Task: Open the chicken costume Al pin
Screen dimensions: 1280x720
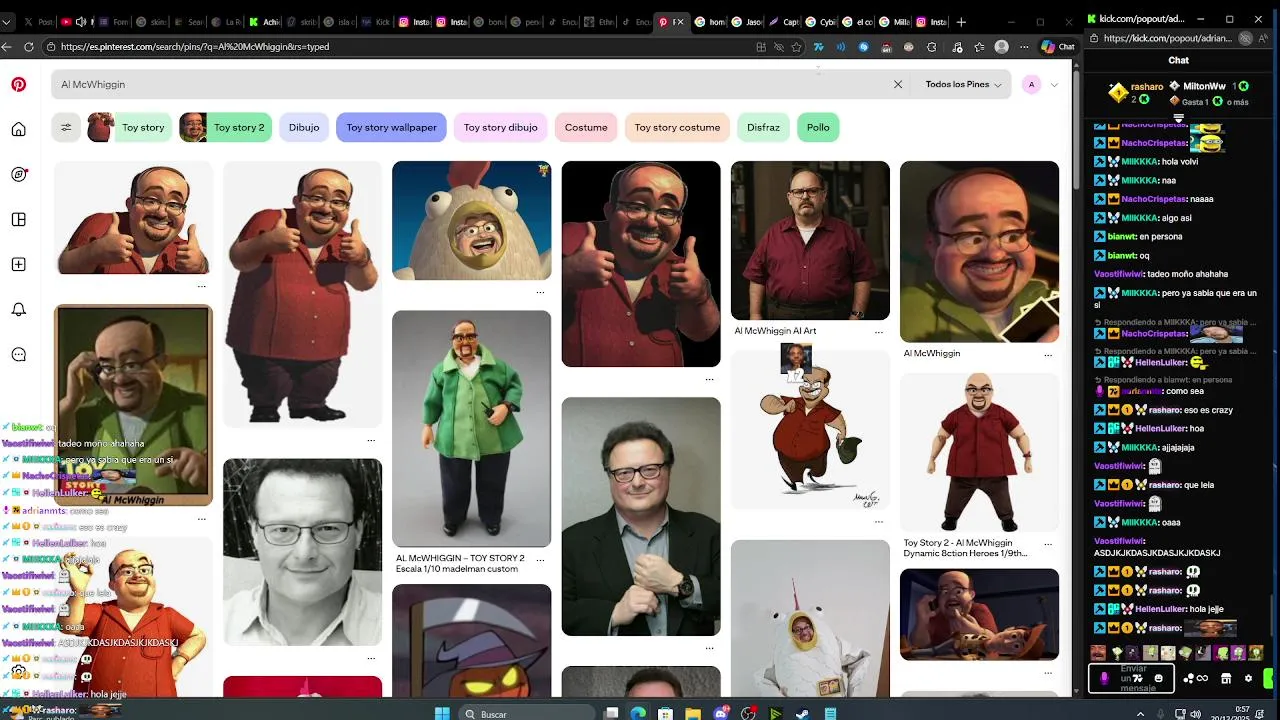Action: 471,220
